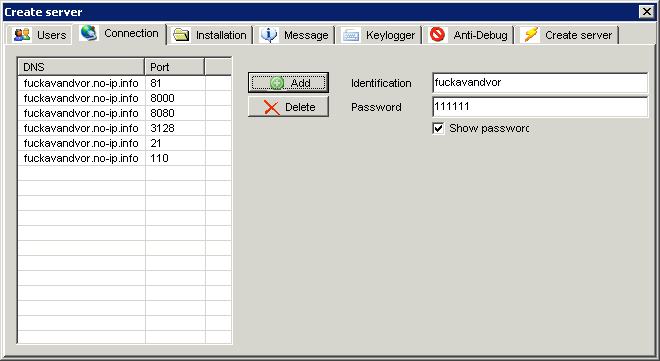
Task: Click the Keylogger tab keyboard icon
Action: click(x=351, y=35)
